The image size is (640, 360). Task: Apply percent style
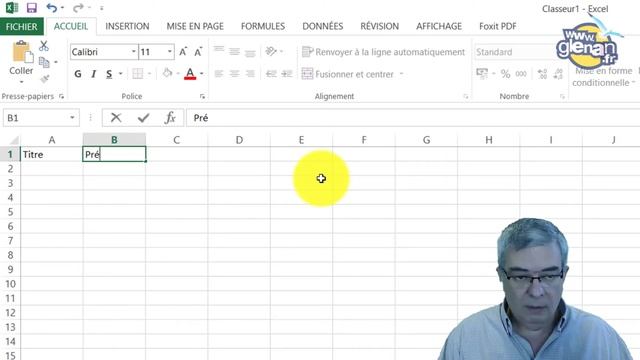[x=505, y=73]
